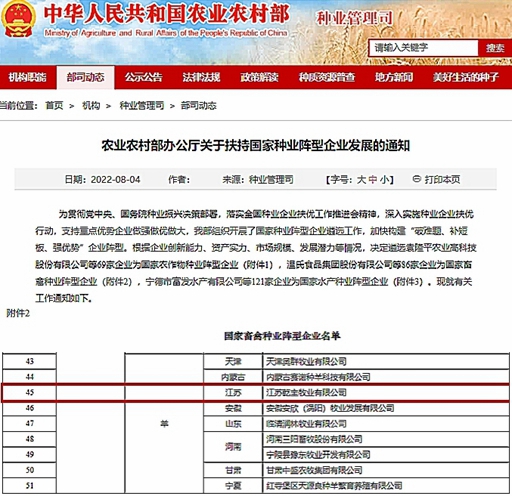Viewport: 512px width, 496px height.
Task: Click the 种业管理司 header title
Action: tap(354, 18)
